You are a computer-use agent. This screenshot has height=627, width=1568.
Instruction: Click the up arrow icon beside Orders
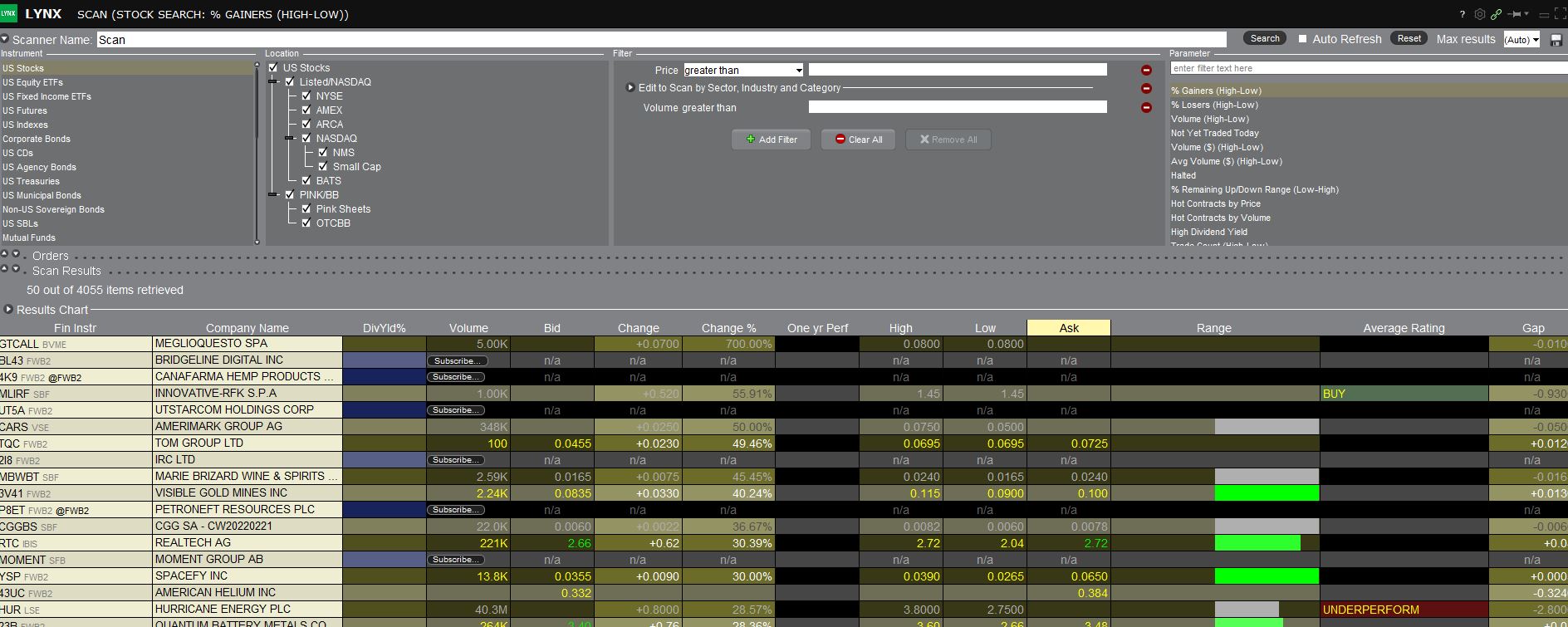coord(5,253)
